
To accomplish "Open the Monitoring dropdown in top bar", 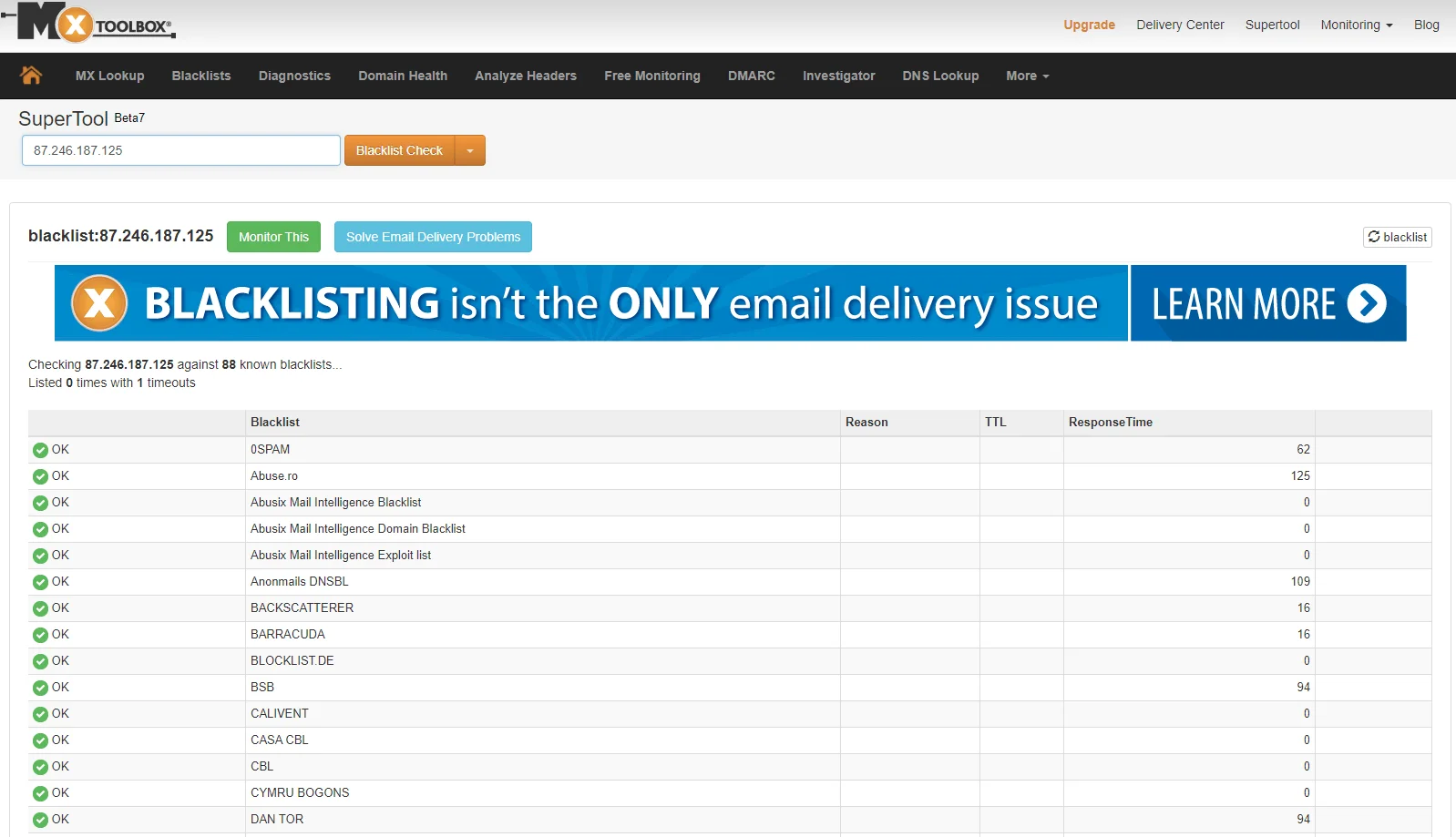I will 1356,25.
